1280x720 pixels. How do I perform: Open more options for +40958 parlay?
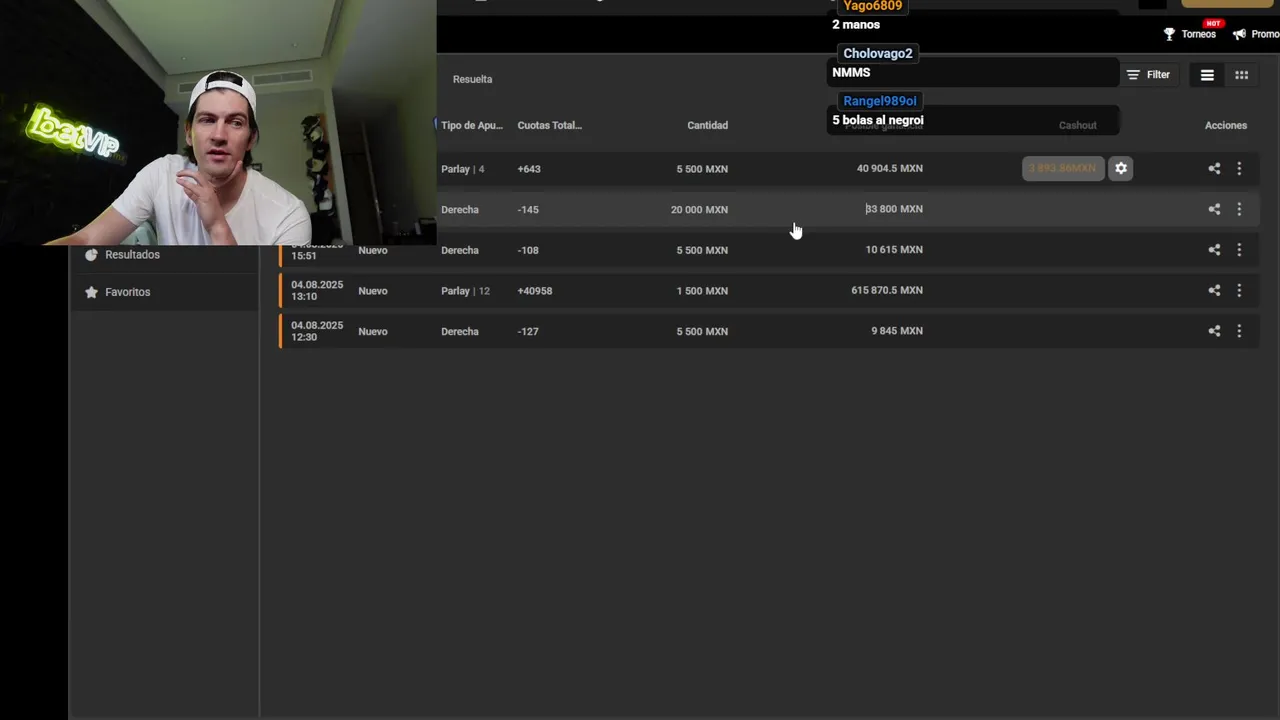[x=1239, y=290]
